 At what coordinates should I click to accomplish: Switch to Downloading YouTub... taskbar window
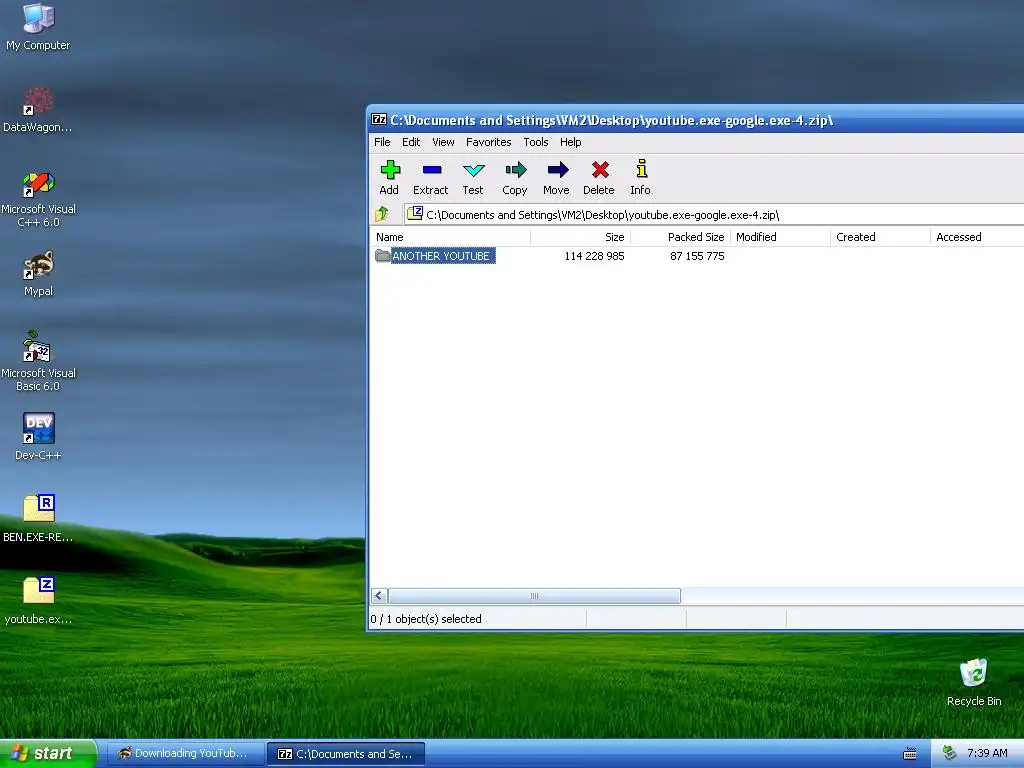(184, 753)
